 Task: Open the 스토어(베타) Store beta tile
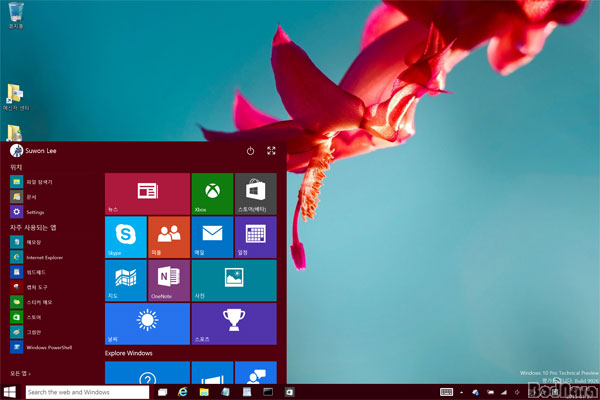tap(256, 194)
